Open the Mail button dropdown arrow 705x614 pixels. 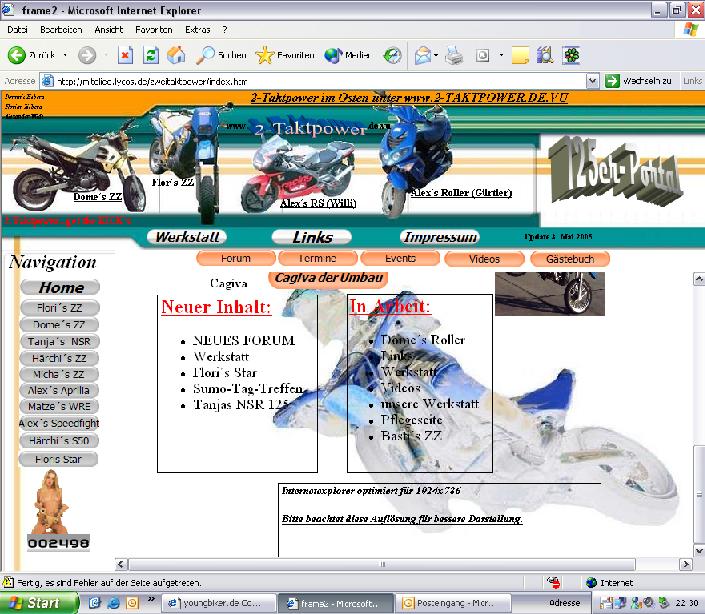pyautogui.click(x=436, y=55)
